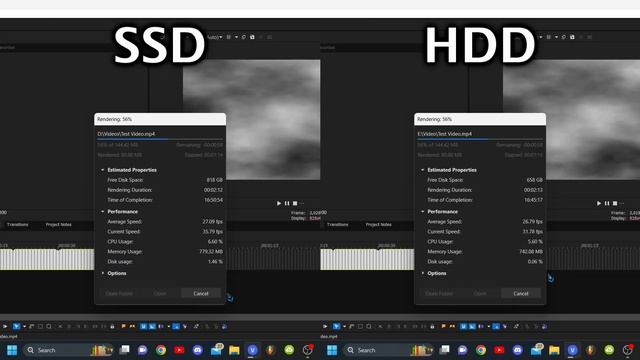Collapse the Performance section in SSD dialog
The image size is (640, 360).
click(102, 211)
